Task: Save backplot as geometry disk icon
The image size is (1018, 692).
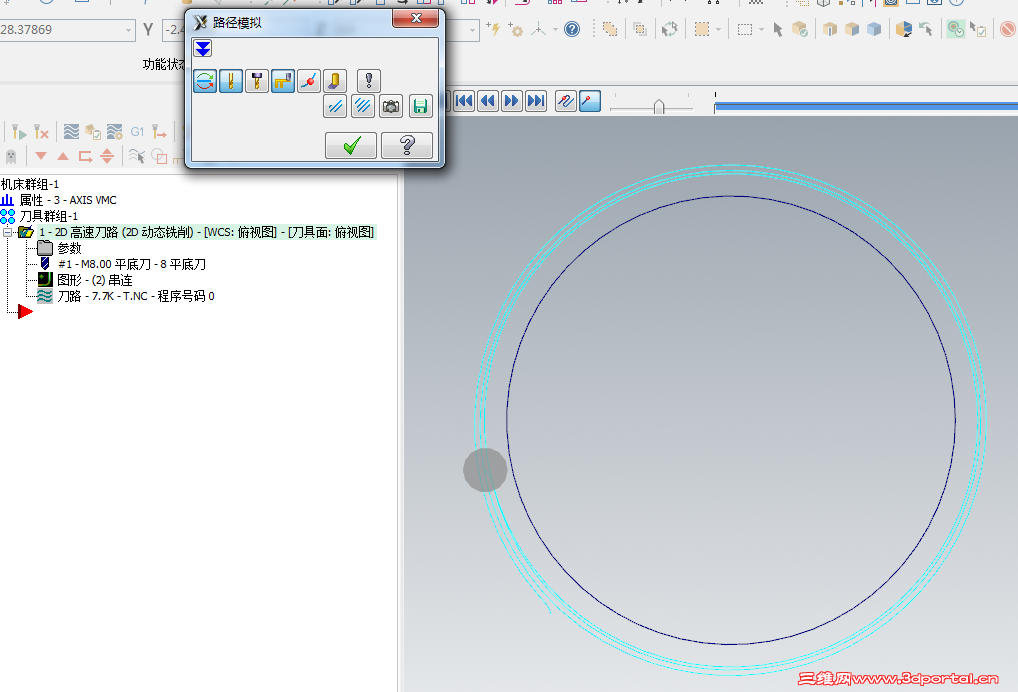Action: 421,106
